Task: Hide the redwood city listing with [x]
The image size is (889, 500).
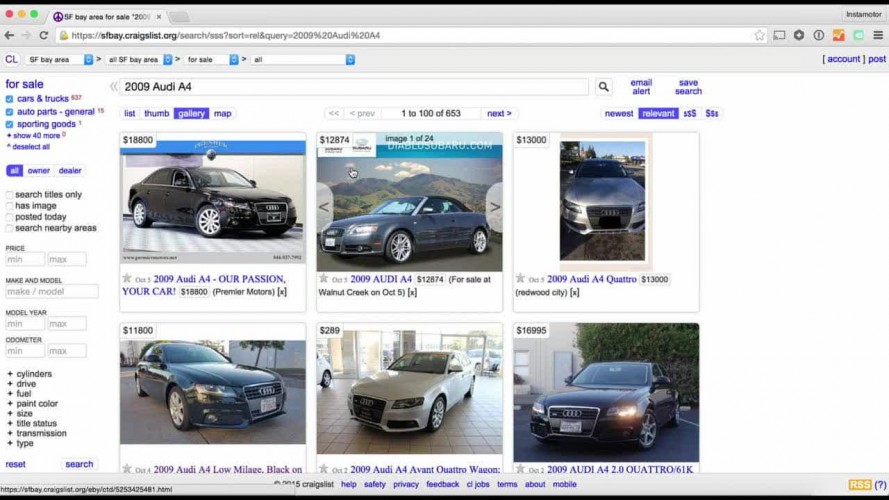Action: point(574,293)
